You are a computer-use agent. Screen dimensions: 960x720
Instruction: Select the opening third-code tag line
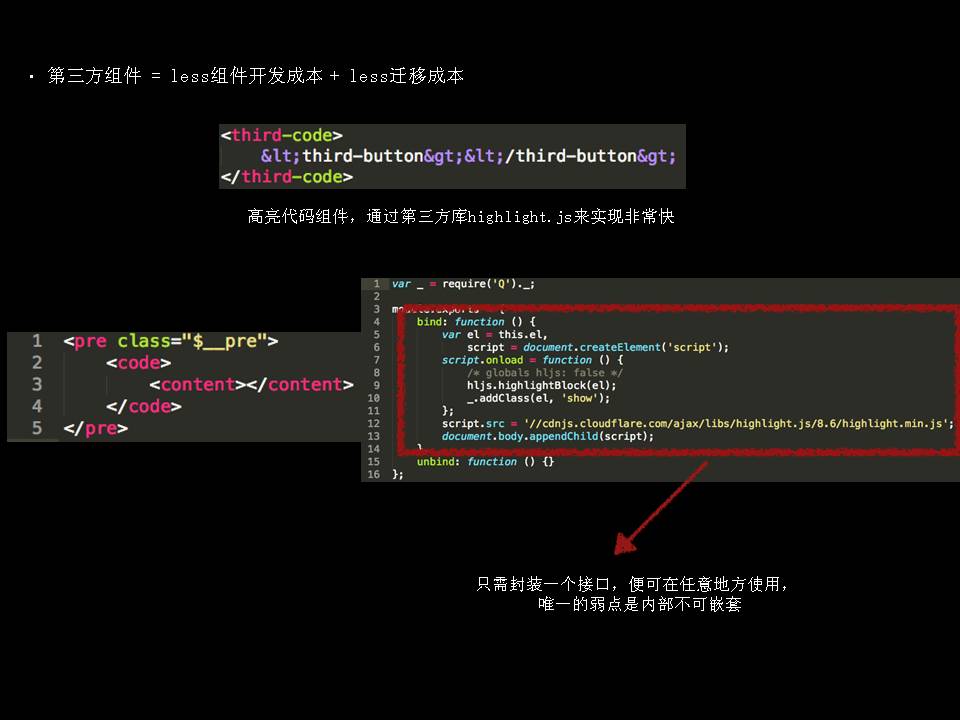click(x=282, y=135)
